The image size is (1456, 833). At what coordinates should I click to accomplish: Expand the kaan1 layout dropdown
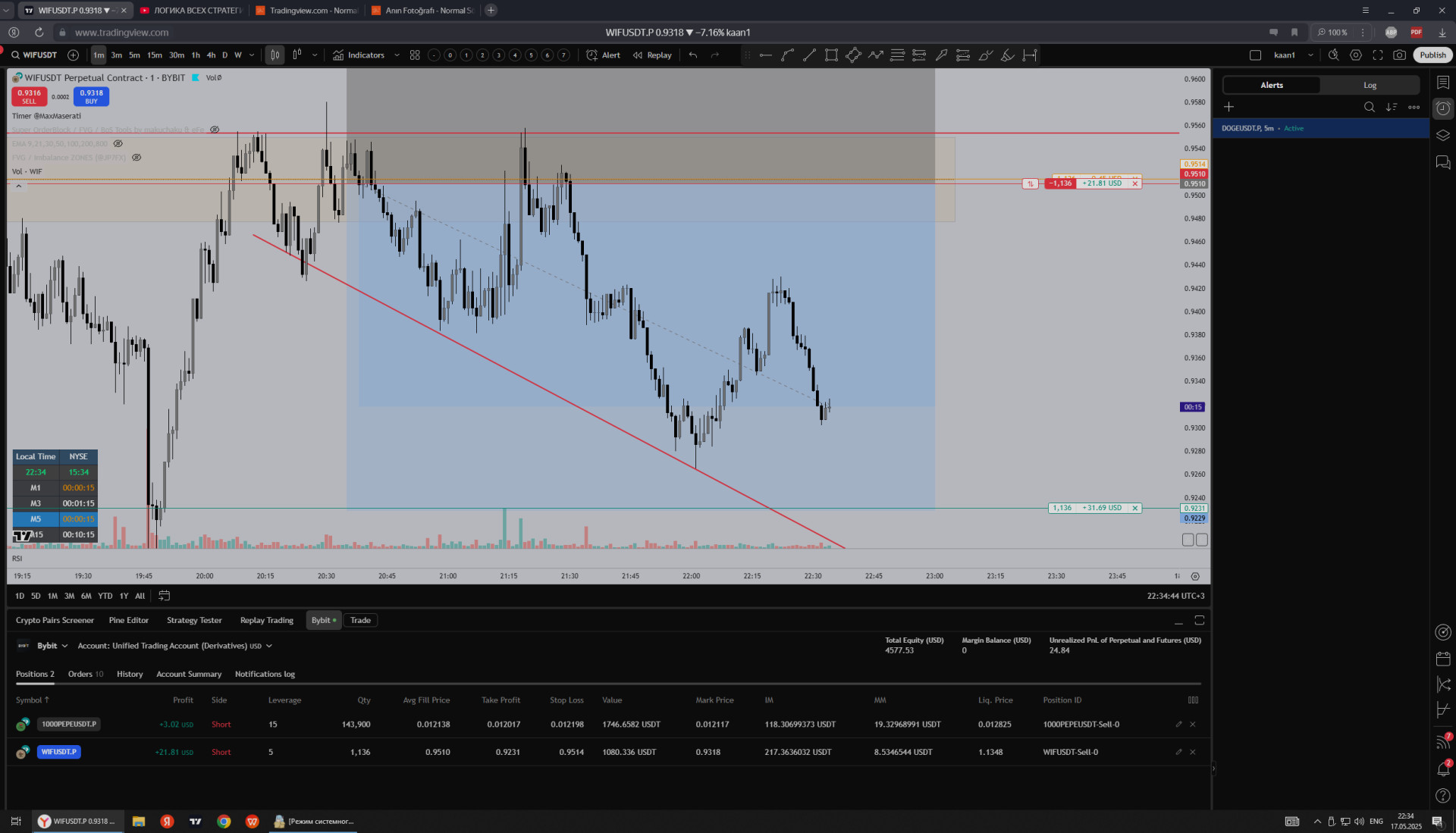point(1310,55)
